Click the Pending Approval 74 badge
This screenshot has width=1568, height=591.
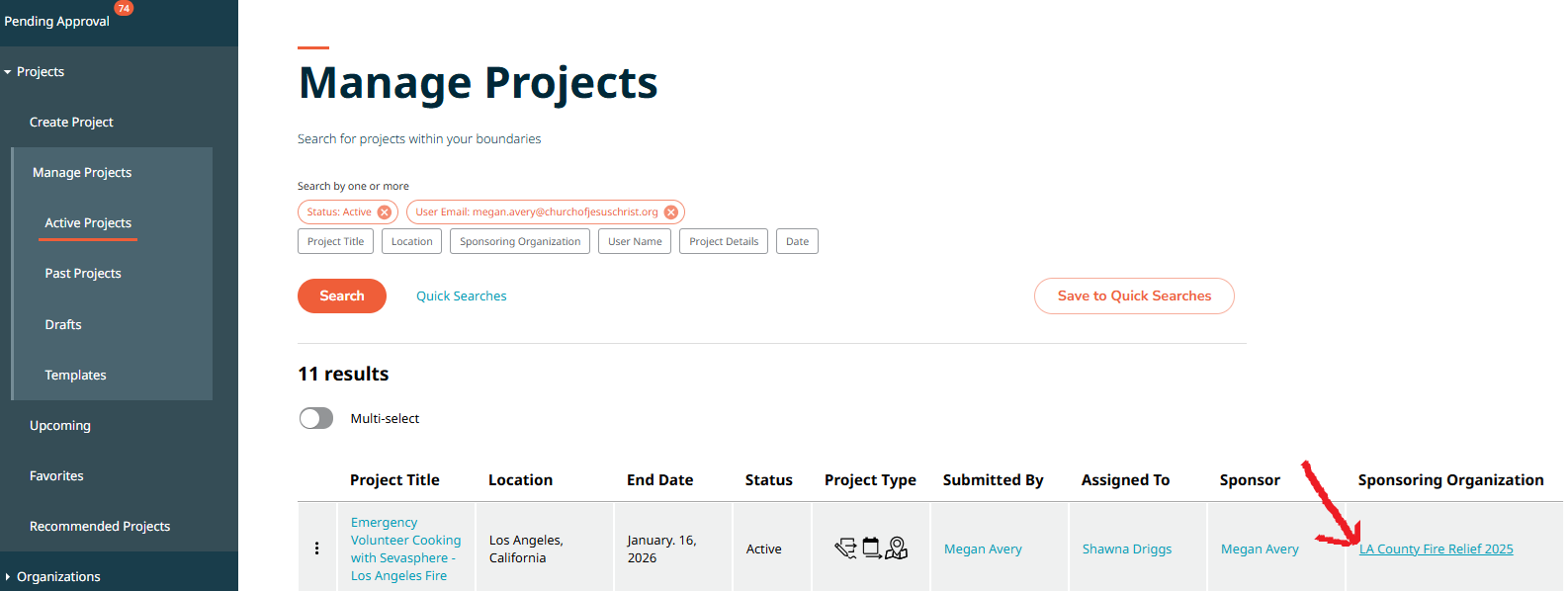coord(124,8)
